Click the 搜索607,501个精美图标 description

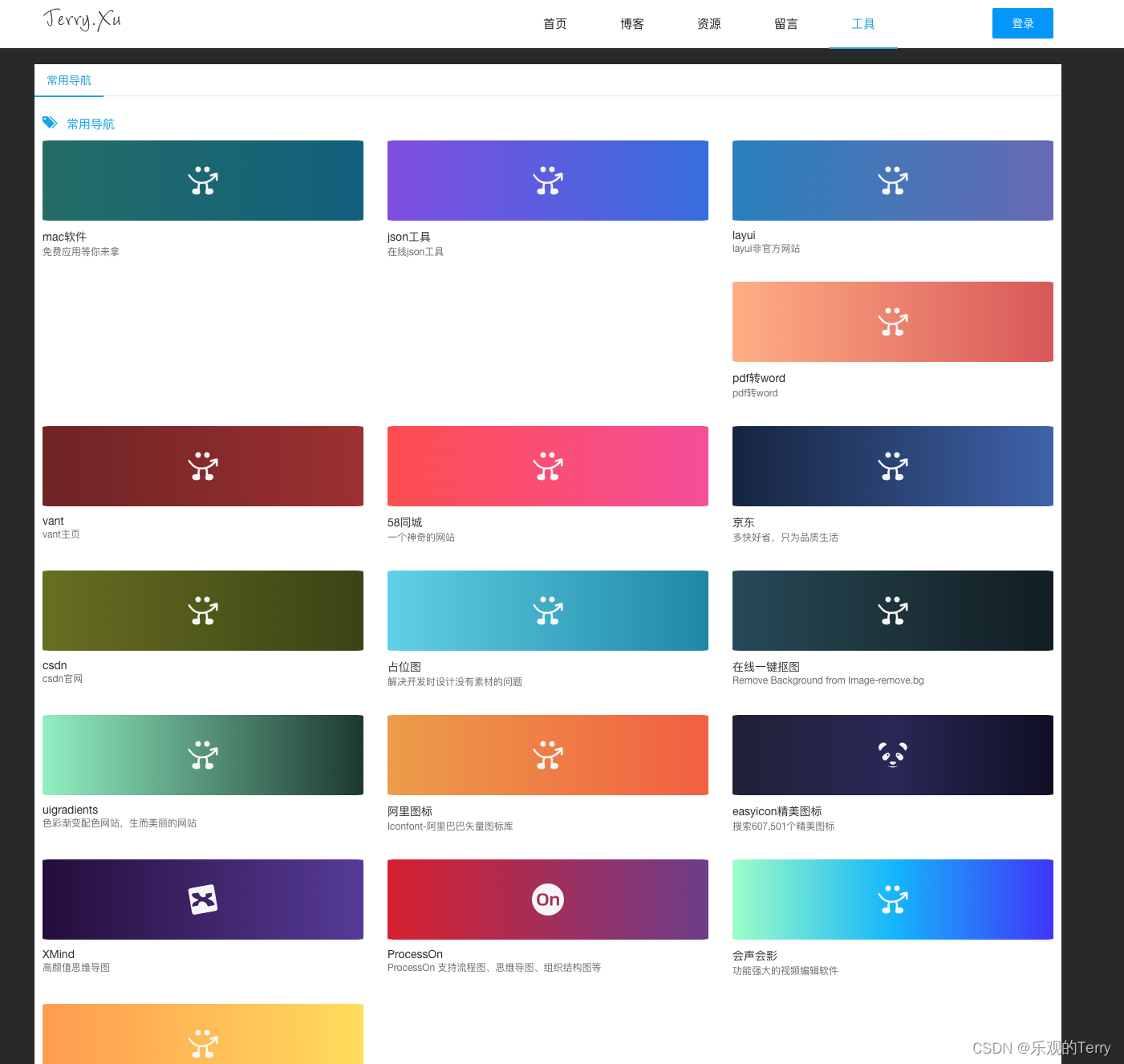pos(784,826)
